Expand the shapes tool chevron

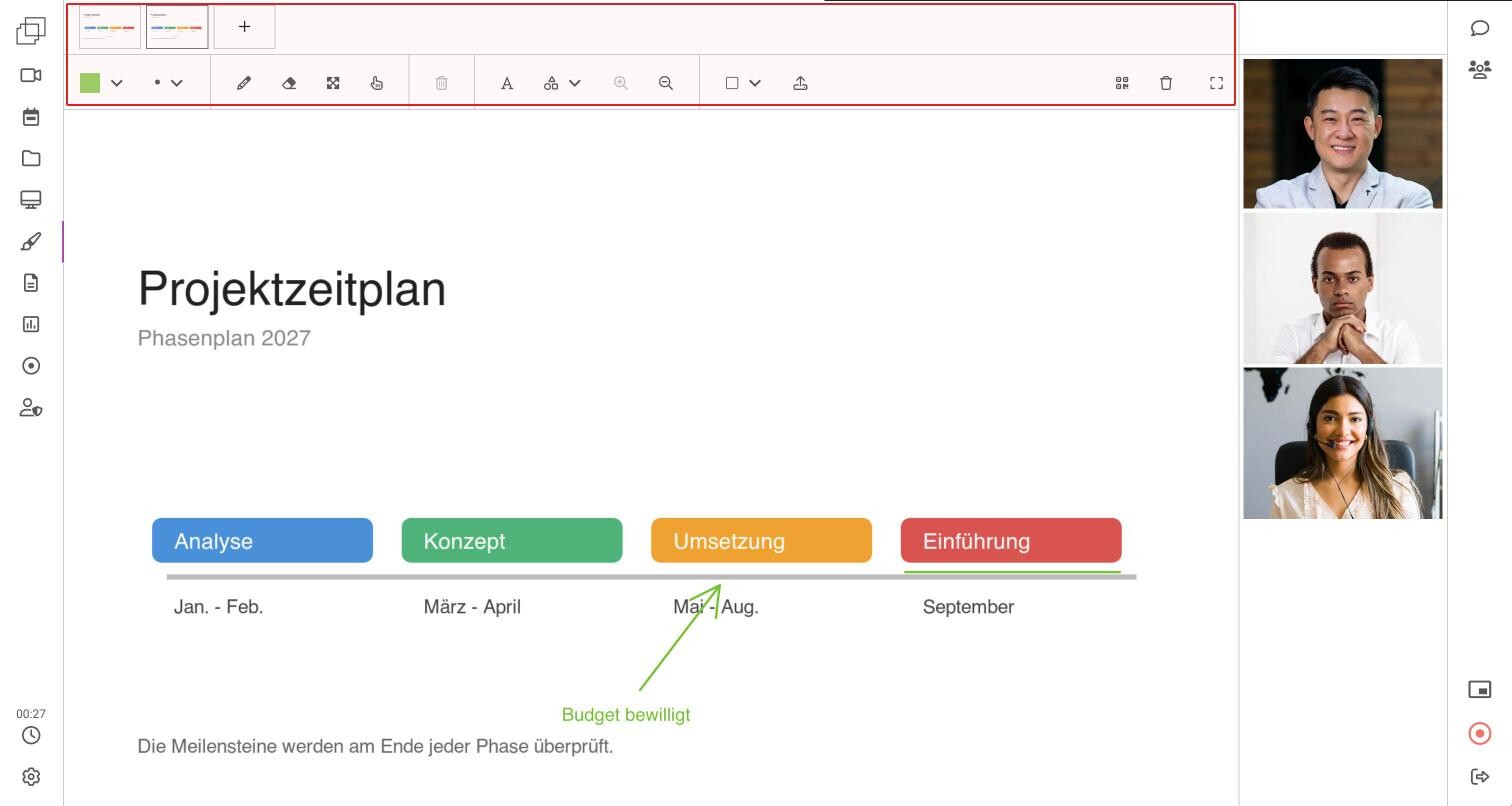coord(575,83)
